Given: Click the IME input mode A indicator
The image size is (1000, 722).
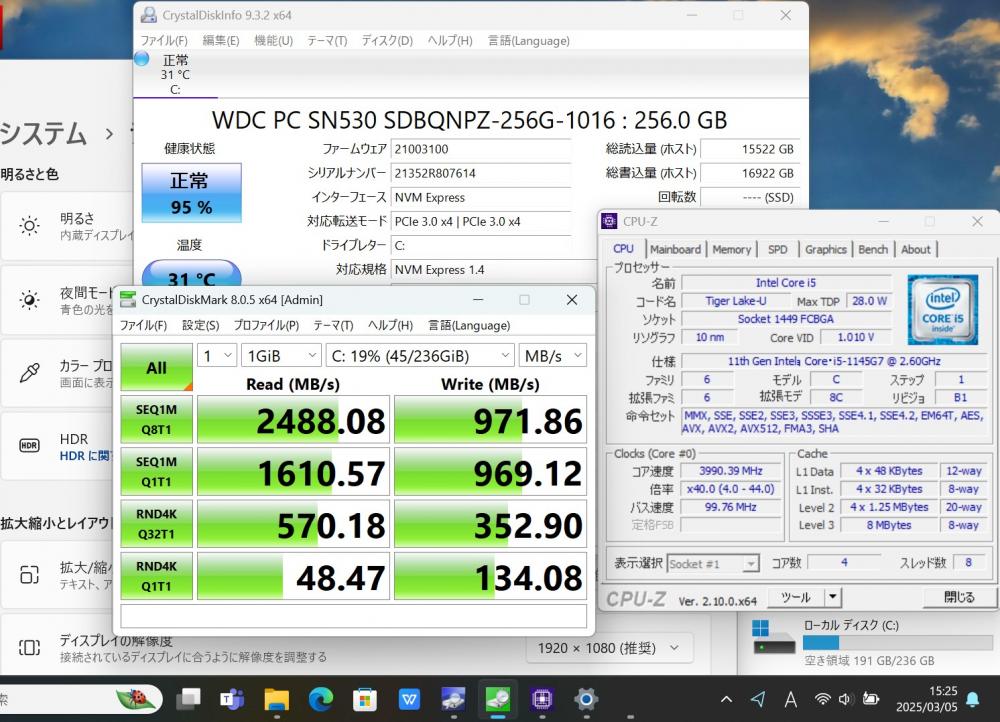Looking at the screenshot, I should pyautogui.click(x=791, y=700).
